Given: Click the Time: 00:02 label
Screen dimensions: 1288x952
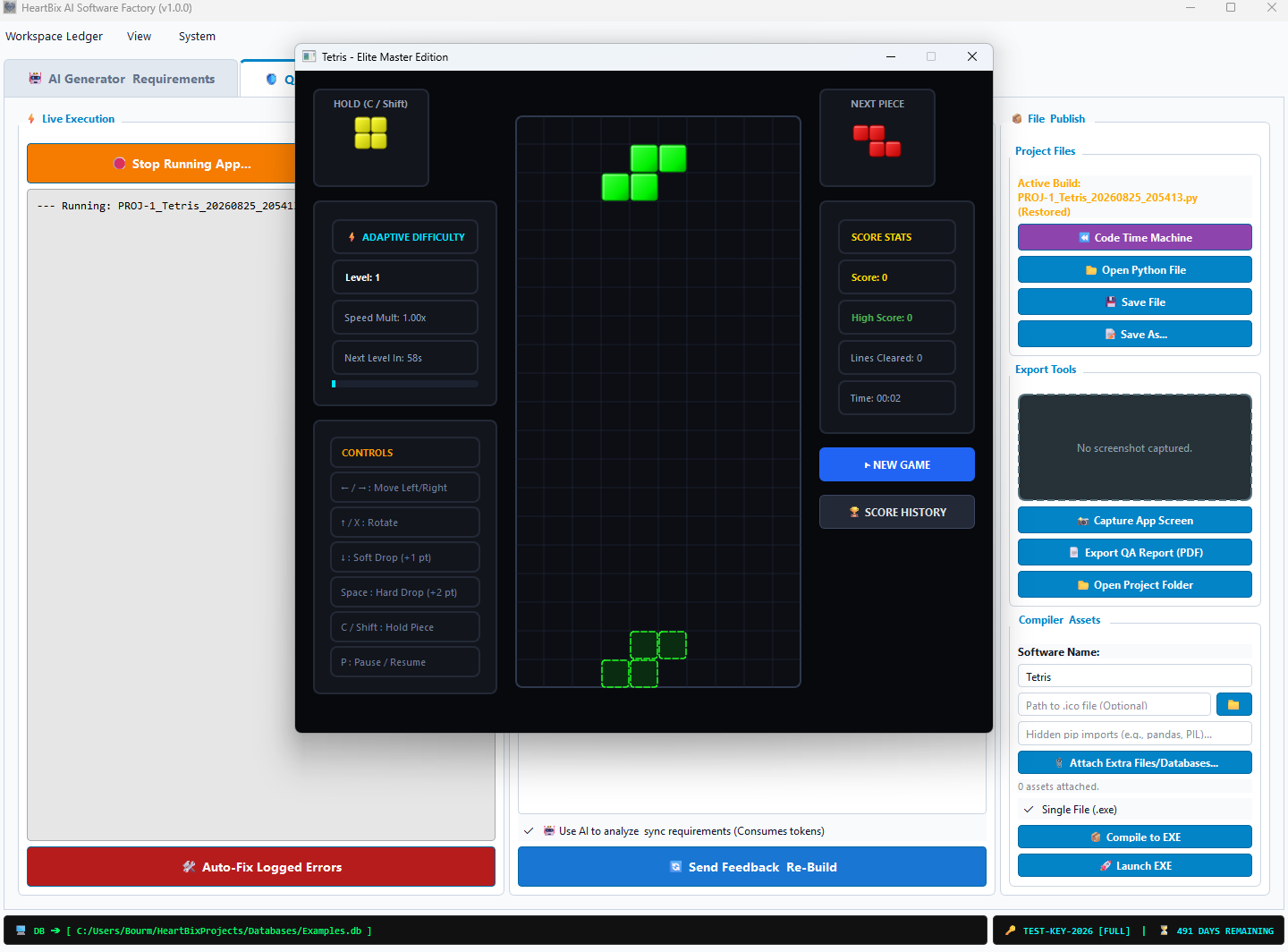Looking at the screenshot, I should coord(897,398).
